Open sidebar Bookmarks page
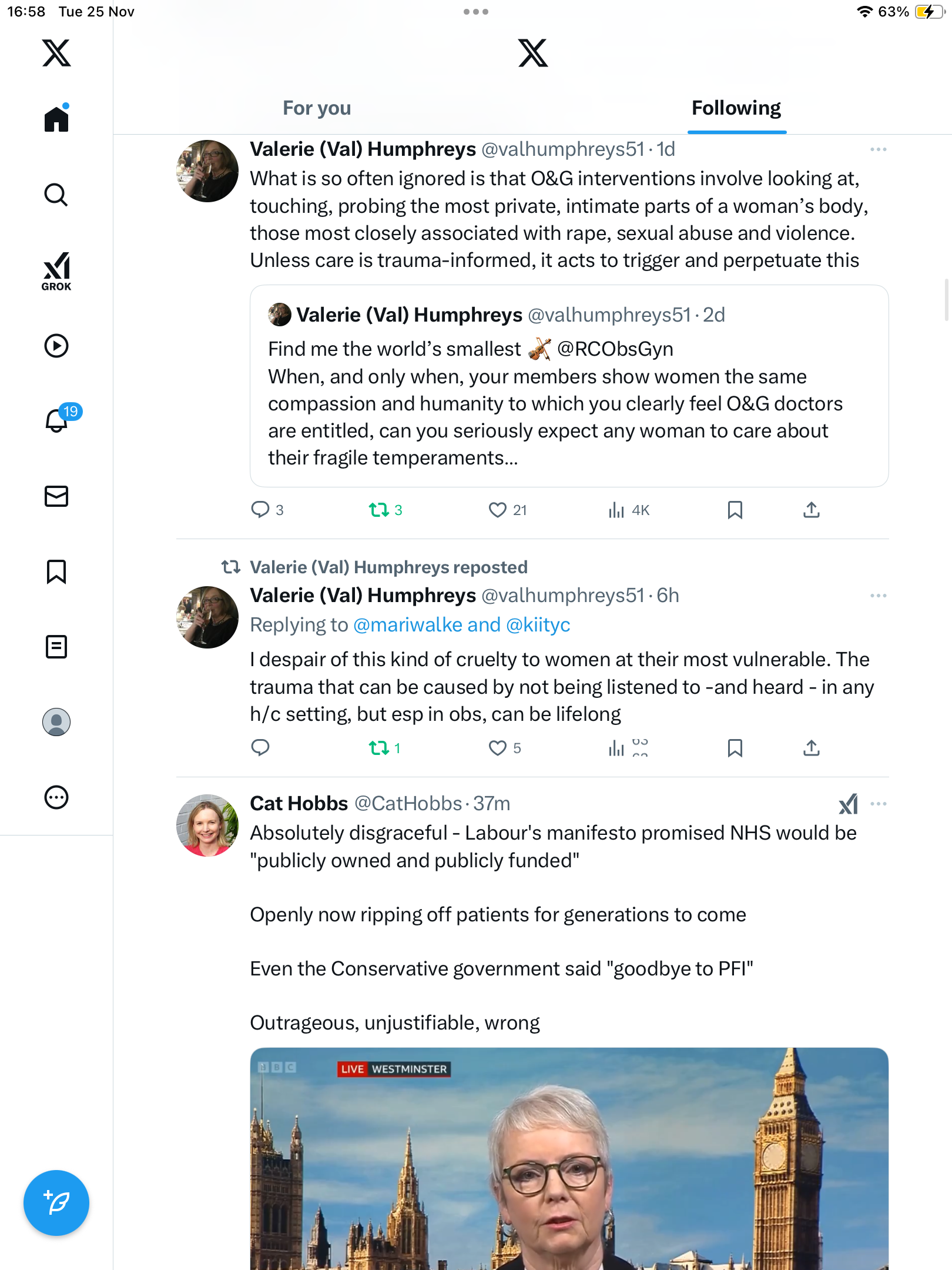Viewport: 952px width, 1270px height. click(56, 571)
